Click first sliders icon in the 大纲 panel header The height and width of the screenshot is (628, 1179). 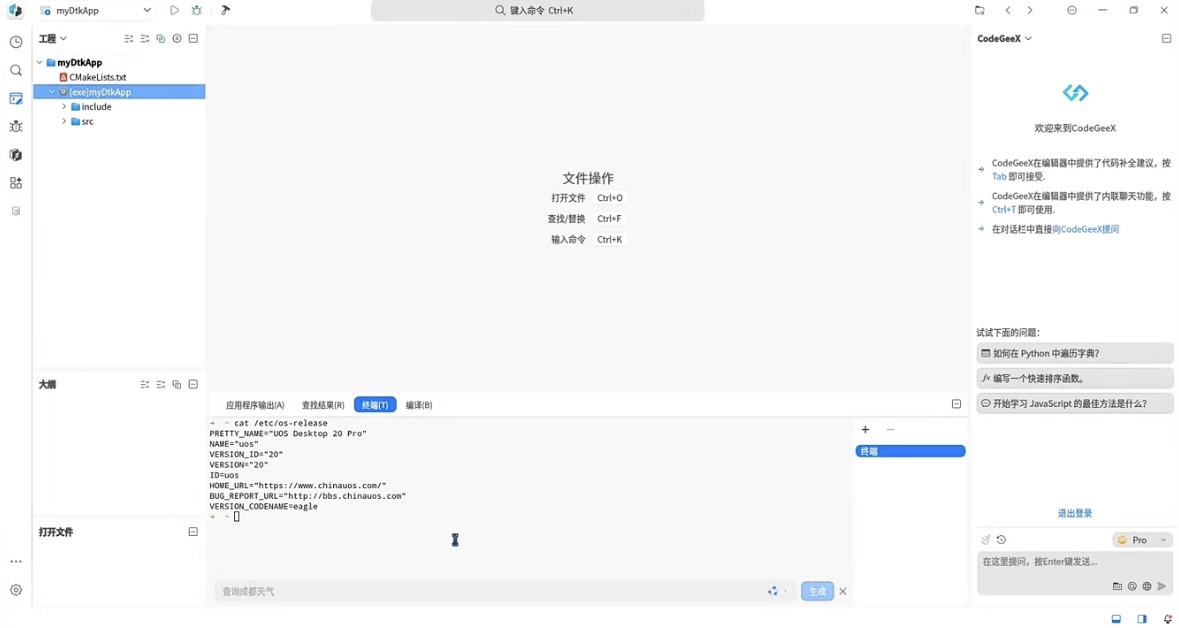(x=144, y=384)
